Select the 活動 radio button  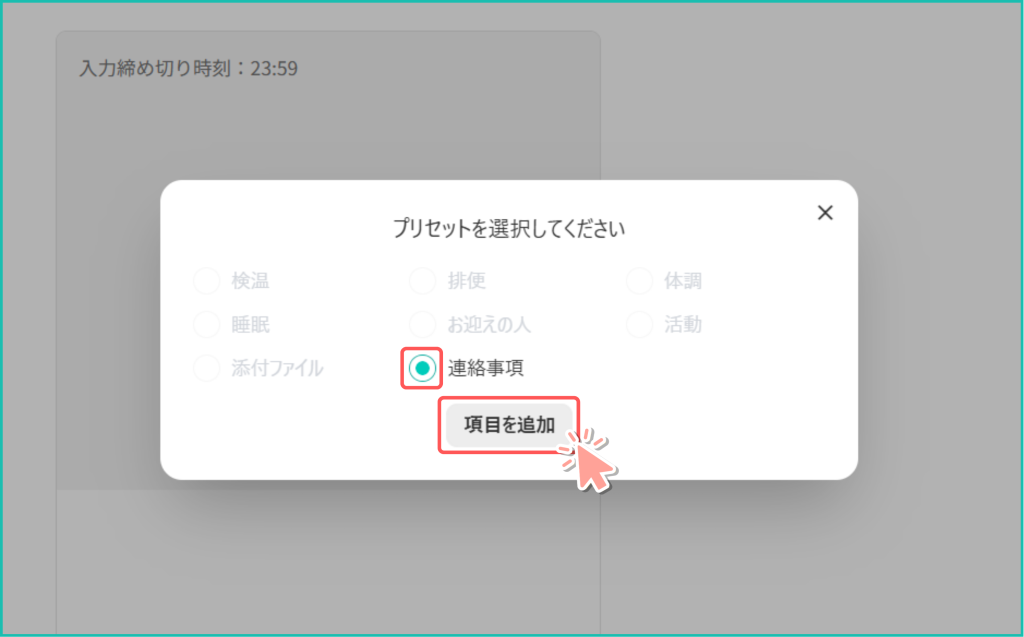[x=640, y=324]
